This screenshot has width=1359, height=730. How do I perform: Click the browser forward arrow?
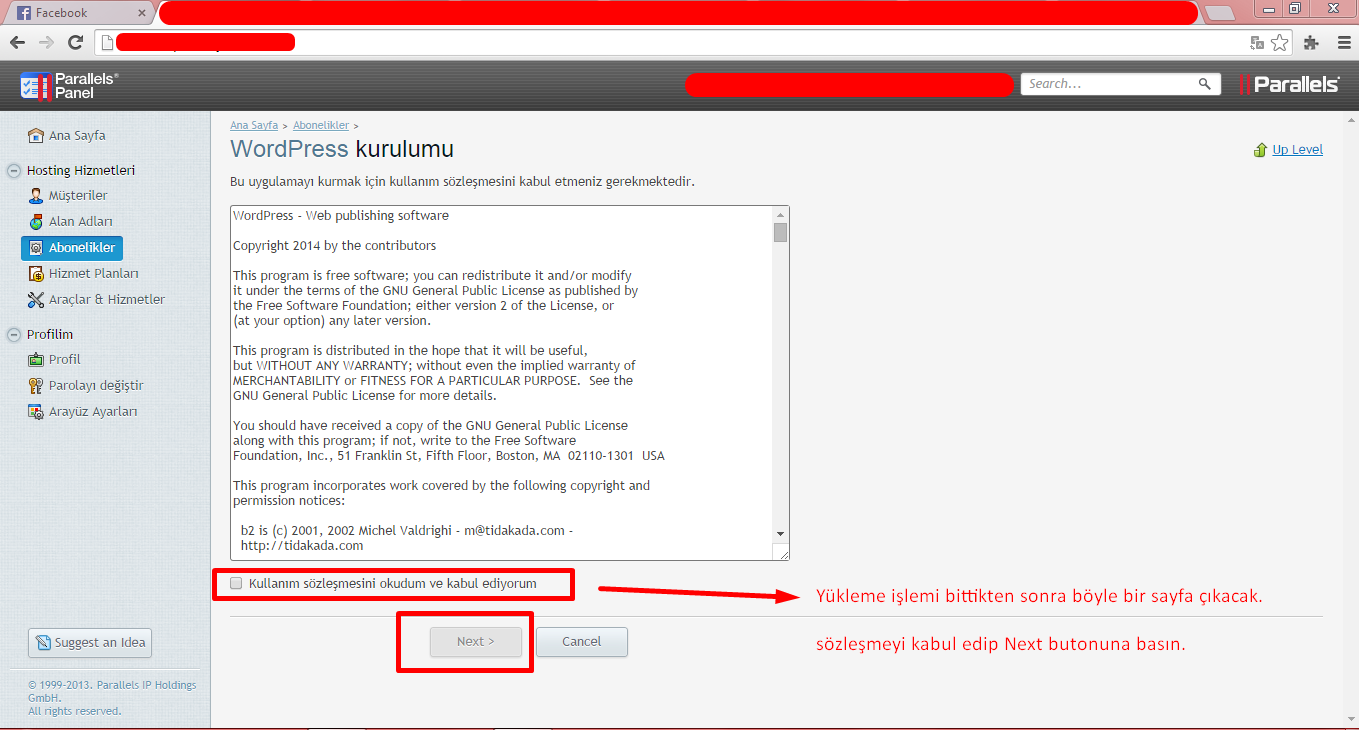(x=46, y=42)
